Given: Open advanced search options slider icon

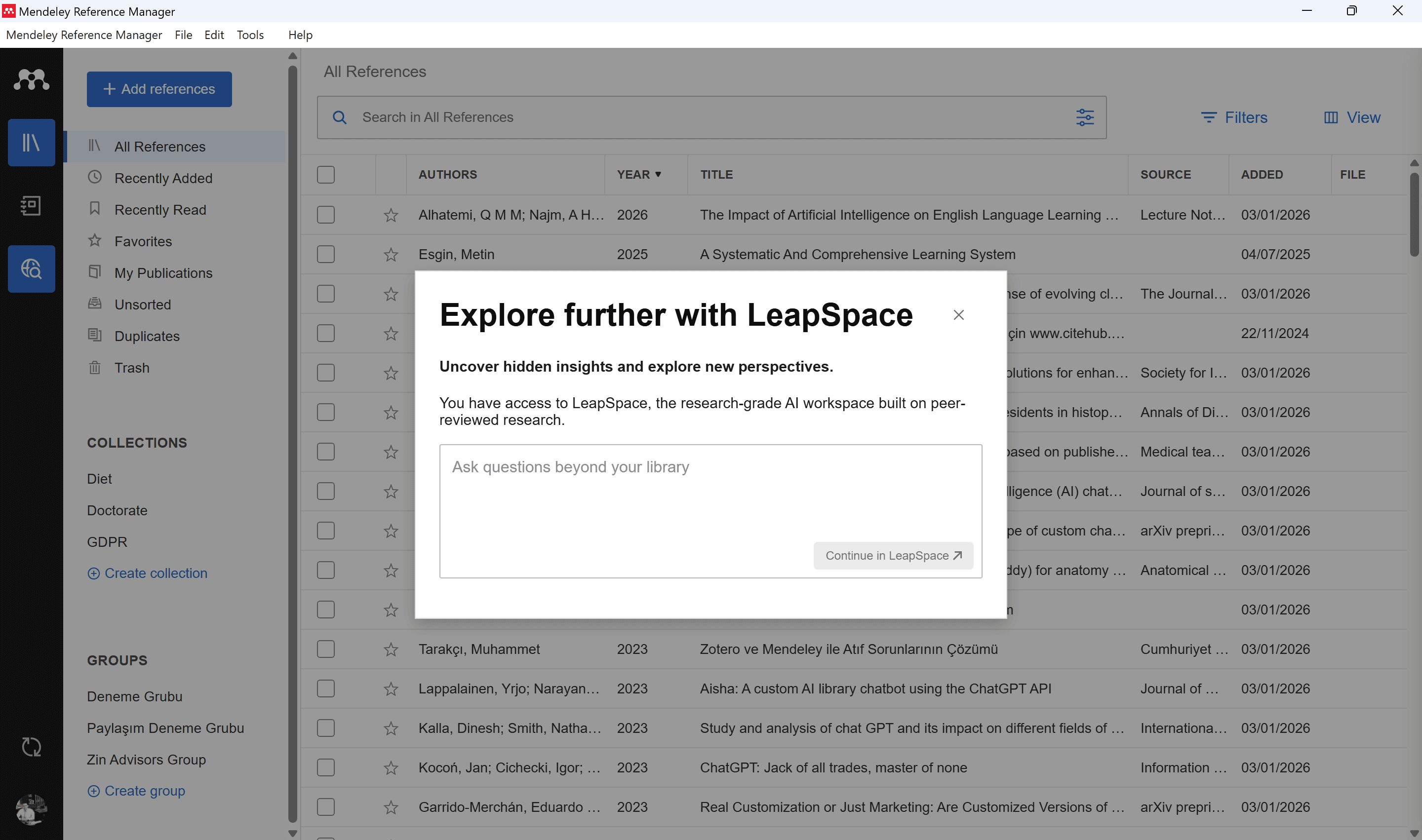Looking at the screenshot, I should [1084, 117].
